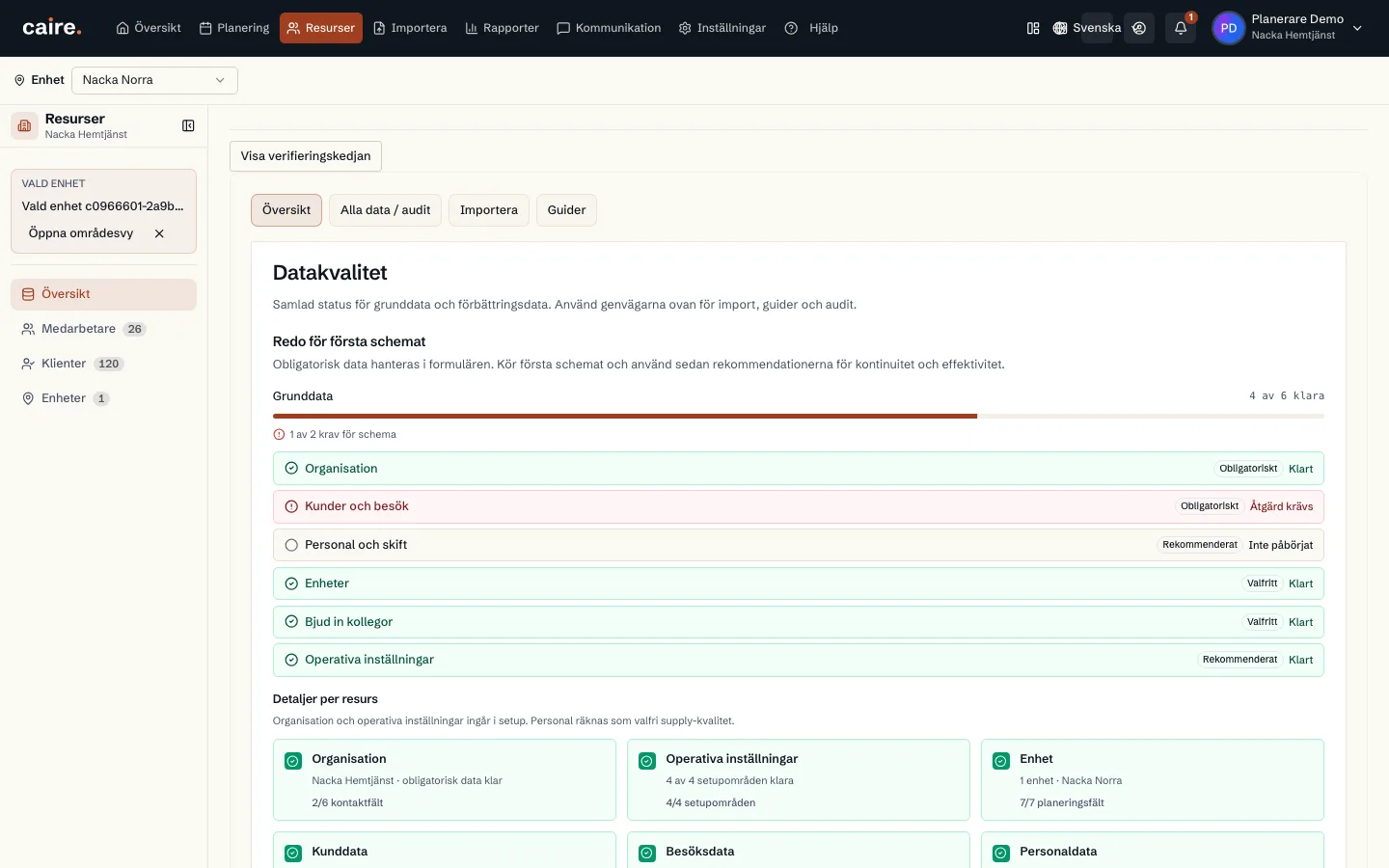
Task: Open the Personal och skift row
Action: click(799, 545)
